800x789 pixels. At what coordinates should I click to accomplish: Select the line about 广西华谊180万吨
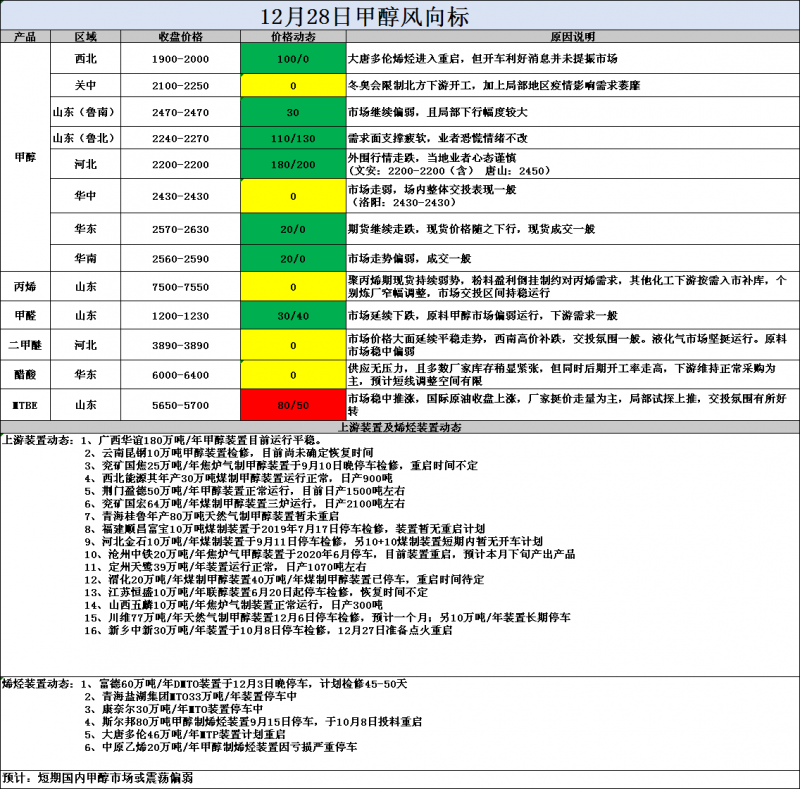201,440
